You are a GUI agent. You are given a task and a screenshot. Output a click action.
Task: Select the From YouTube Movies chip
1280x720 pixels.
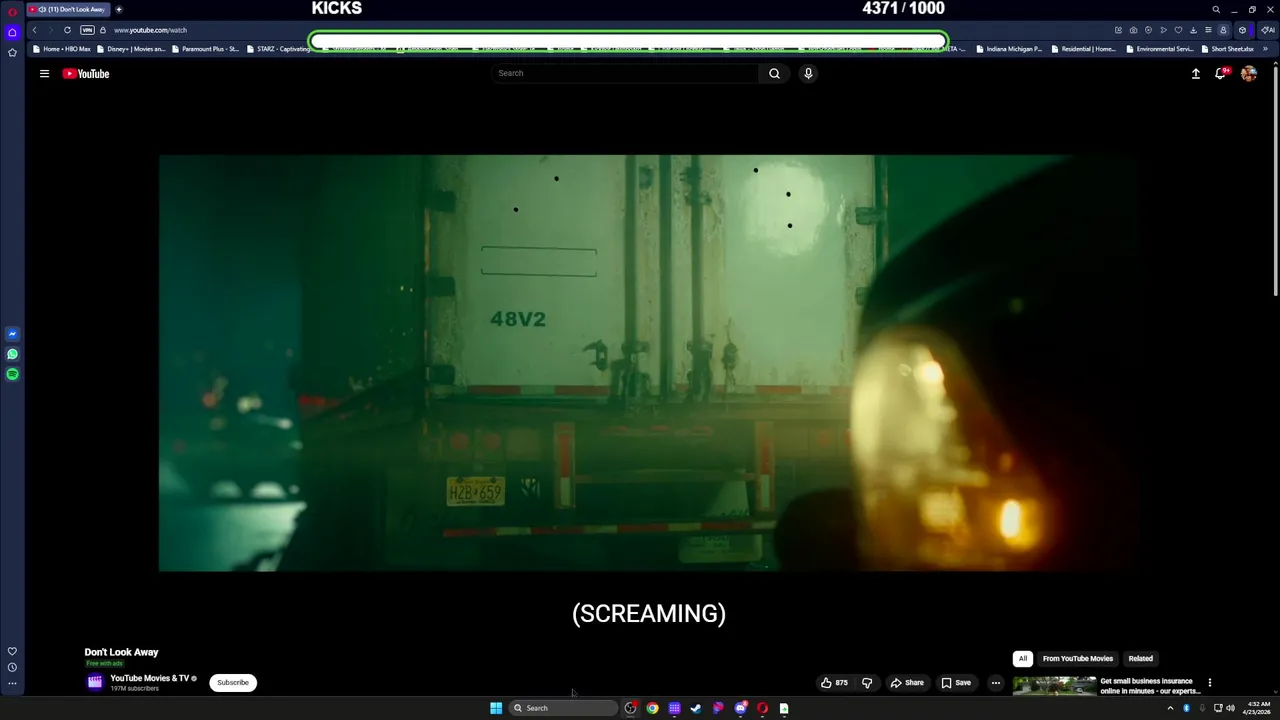1077,659
